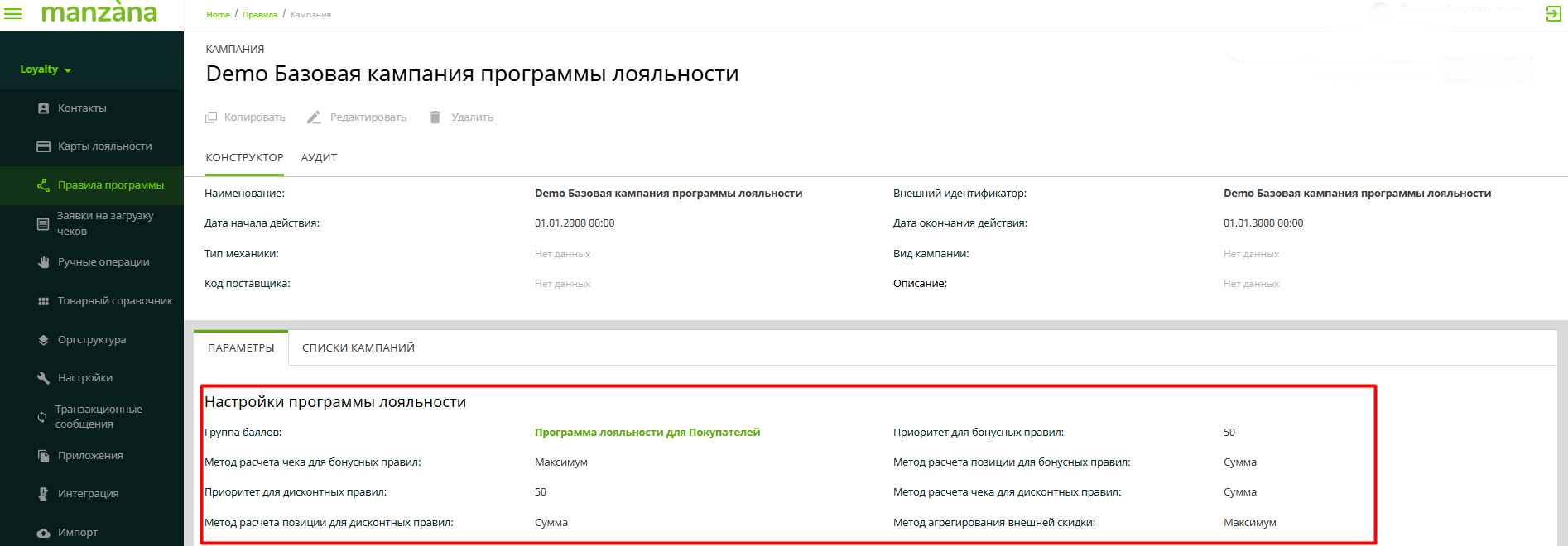Open Программа лояльности для Покупателей link

point(647,433)
